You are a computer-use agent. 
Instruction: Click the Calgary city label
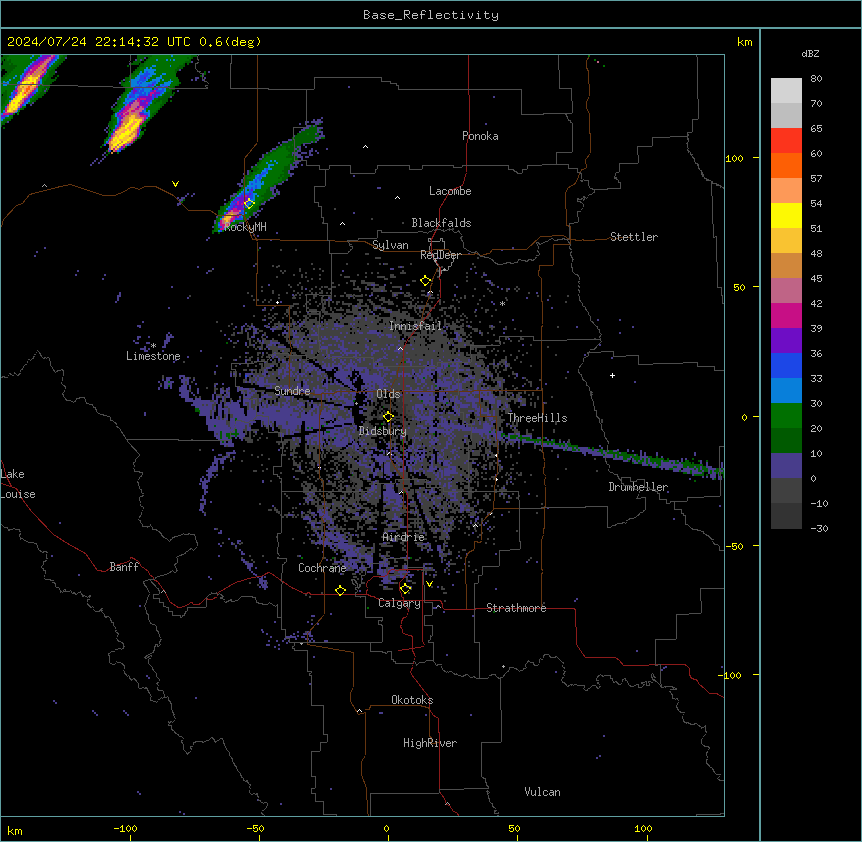(400, 603)
